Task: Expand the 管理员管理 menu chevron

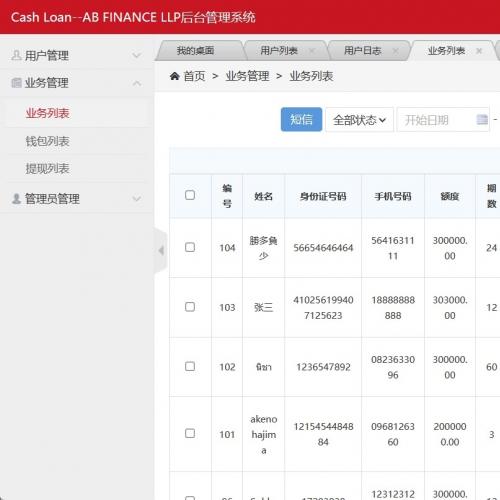Action: [x=136, y=199]
